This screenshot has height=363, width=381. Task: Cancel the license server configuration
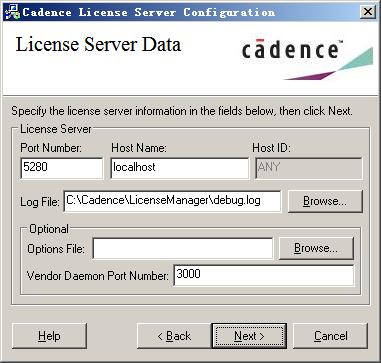point(330,336)
